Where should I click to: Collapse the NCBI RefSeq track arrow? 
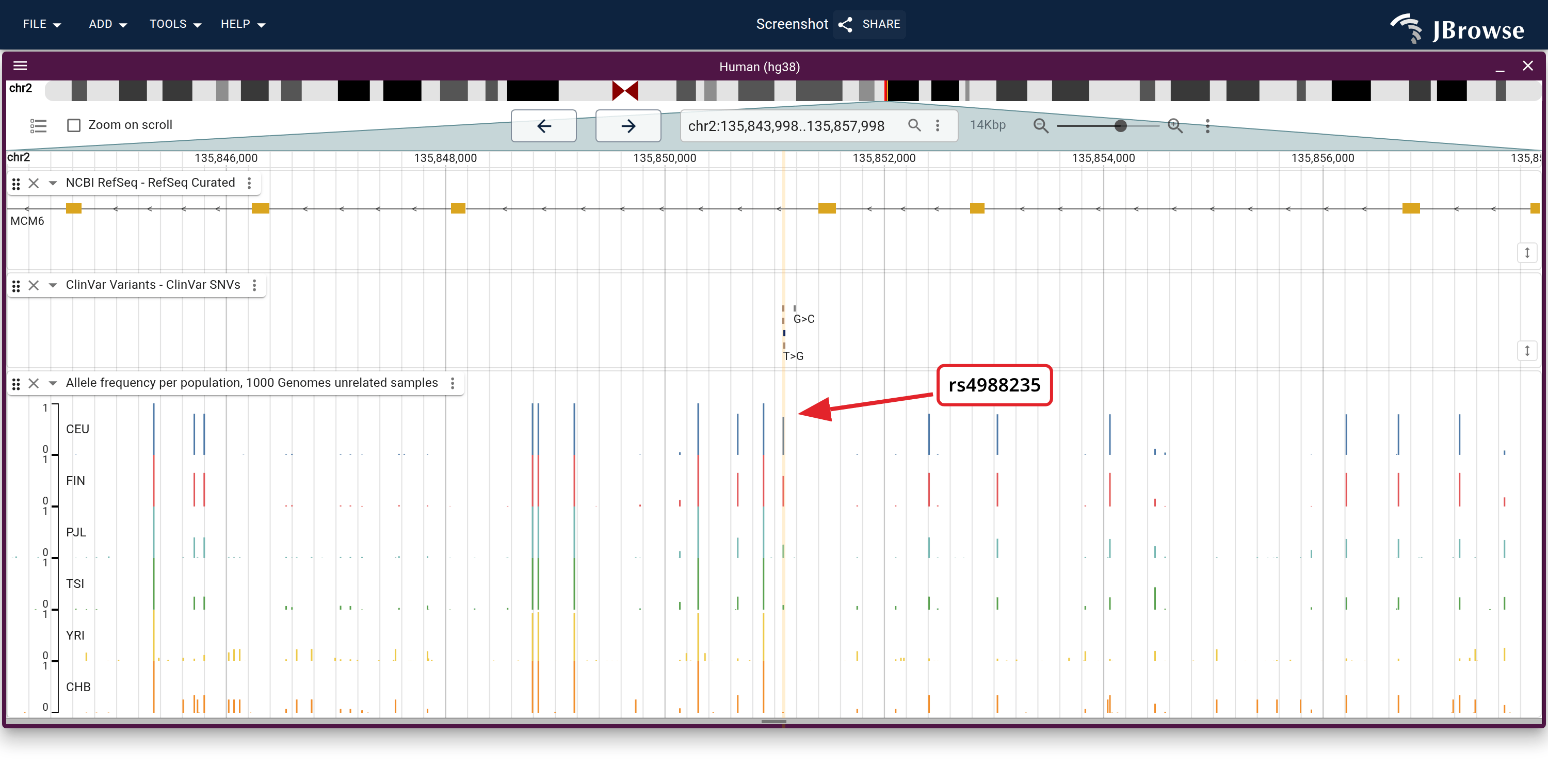[53, 183]
